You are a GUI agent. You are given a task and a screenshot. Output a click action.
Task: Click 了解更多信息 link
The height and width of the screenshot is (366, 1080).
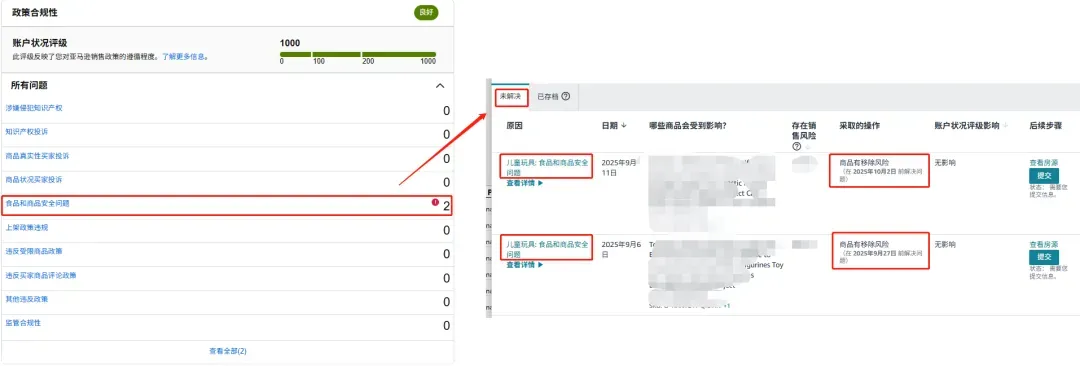click(x=184, y=57)
